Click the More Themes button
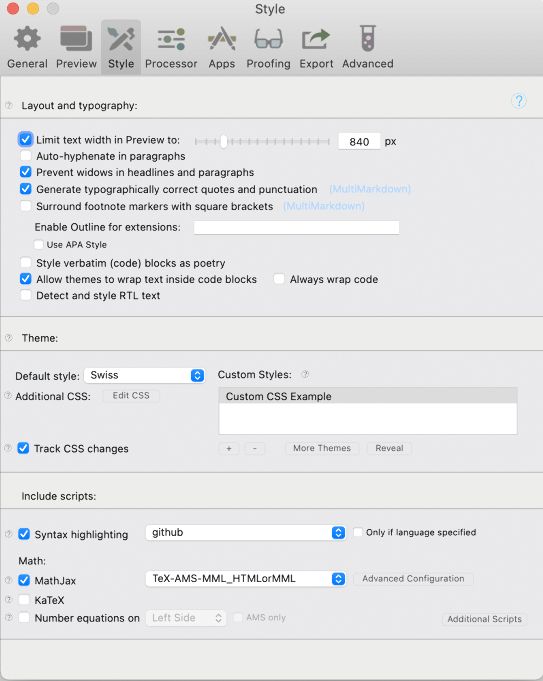 click(x=322, y=448)
